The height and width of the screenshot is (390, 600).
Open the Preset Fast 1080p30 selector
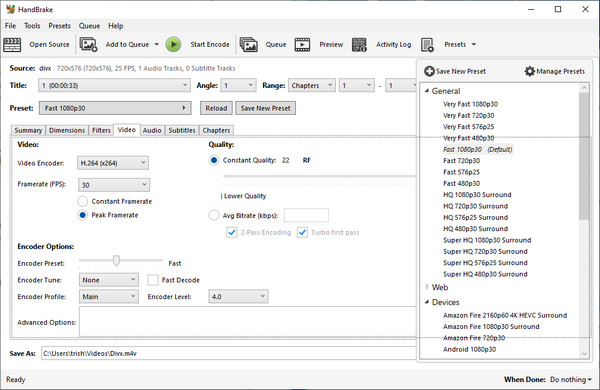(115, 108)
